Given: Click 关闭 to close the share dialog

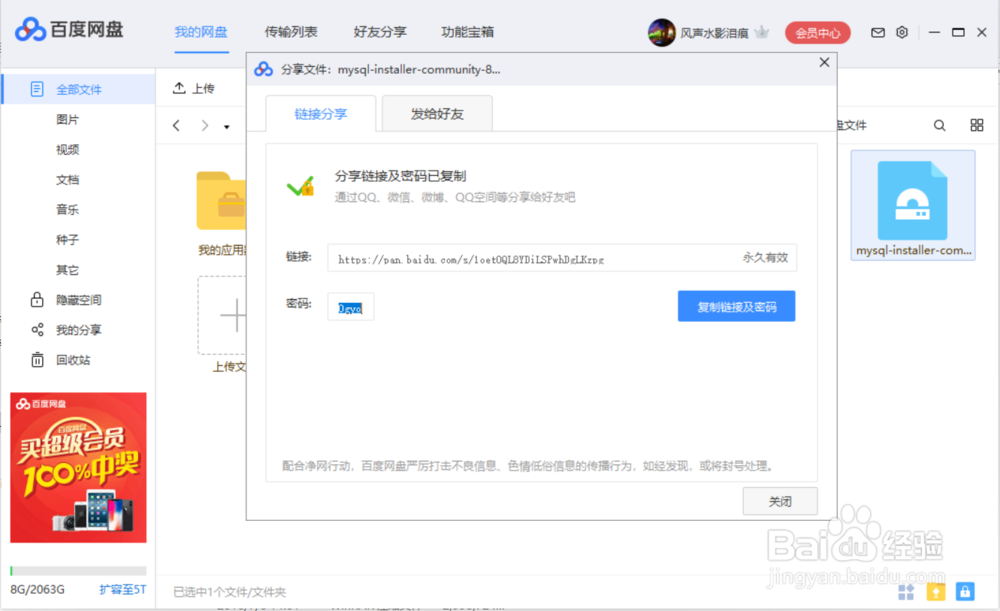Looking at the screenshot, I should tap(780, 501).
